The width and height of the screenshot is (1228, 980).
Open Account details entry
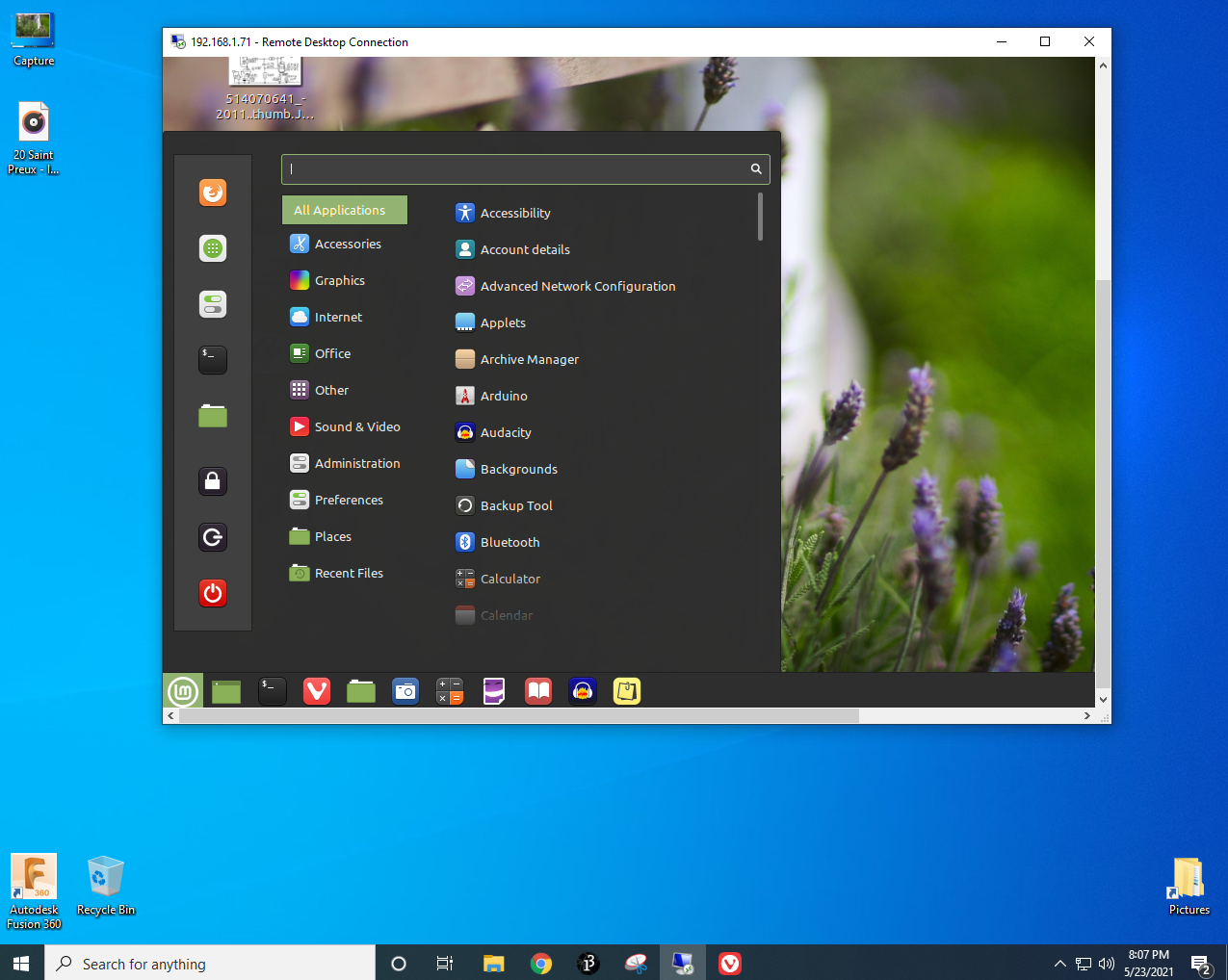[x=525, y=249]
